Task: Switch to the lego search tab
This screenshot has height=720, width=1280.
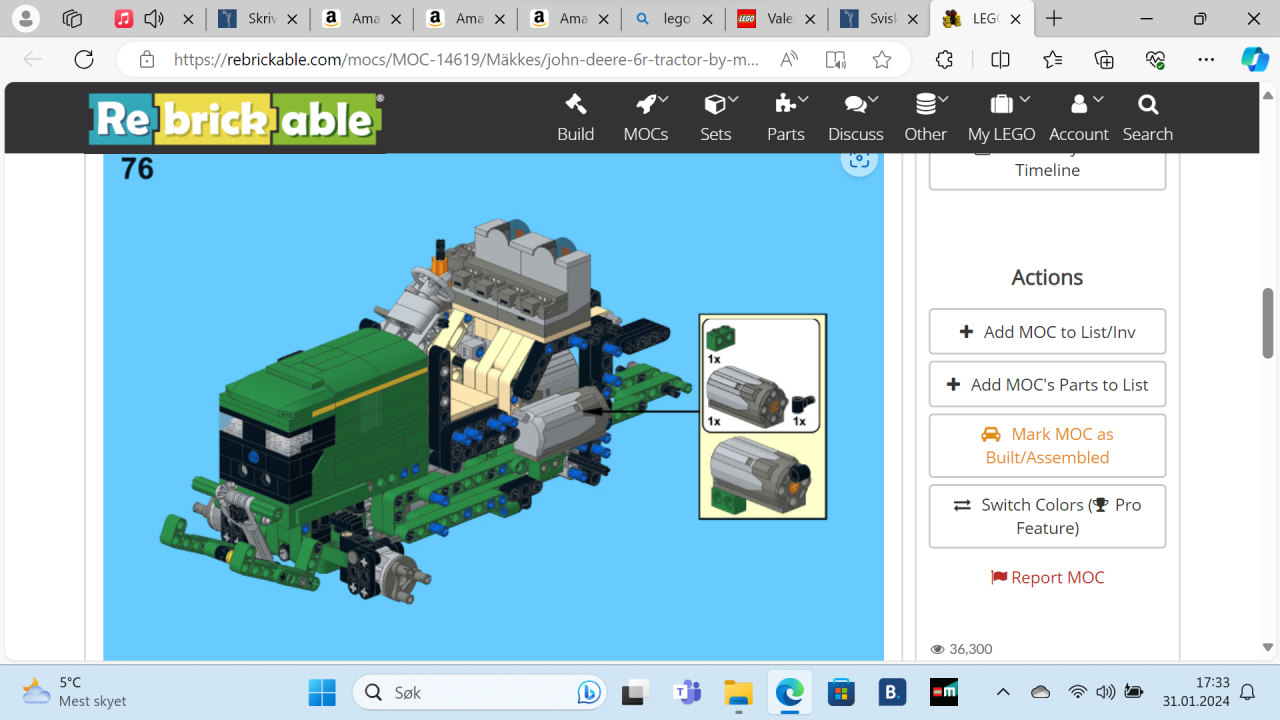Action: pyautogui.click(x=672, y=19)
